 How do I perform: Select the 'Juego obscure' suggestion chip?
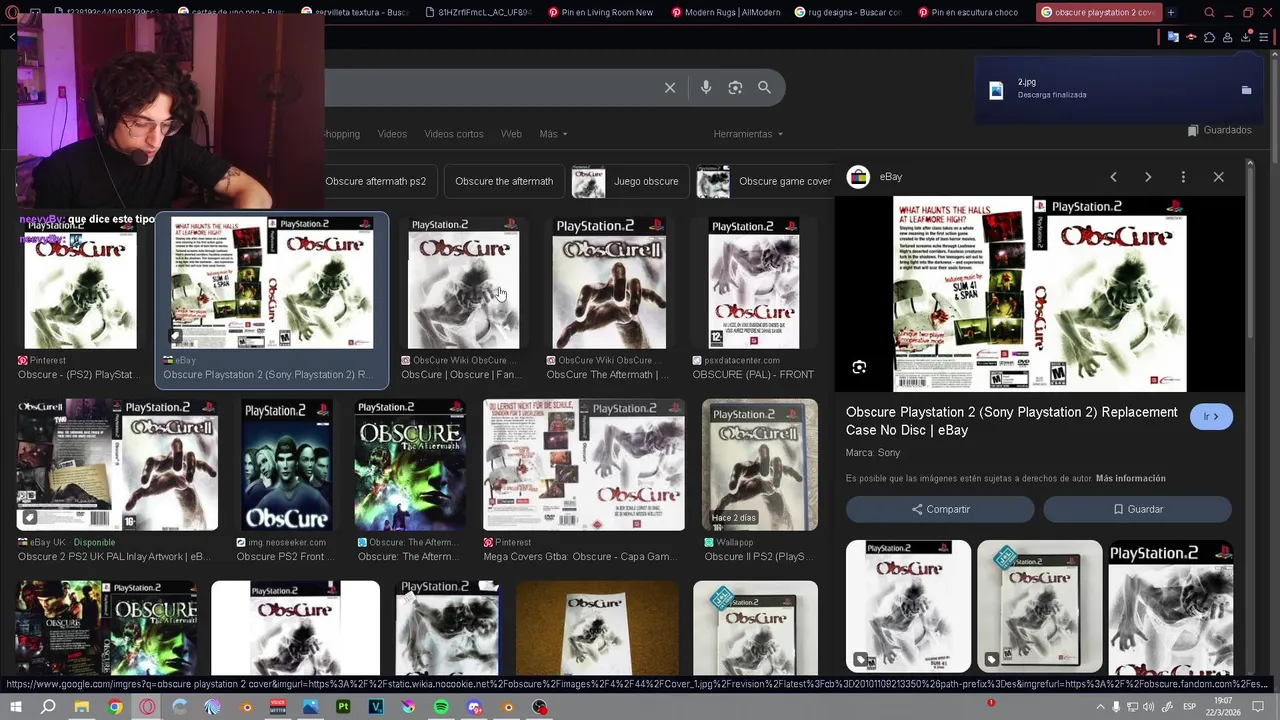coord(630,182)
